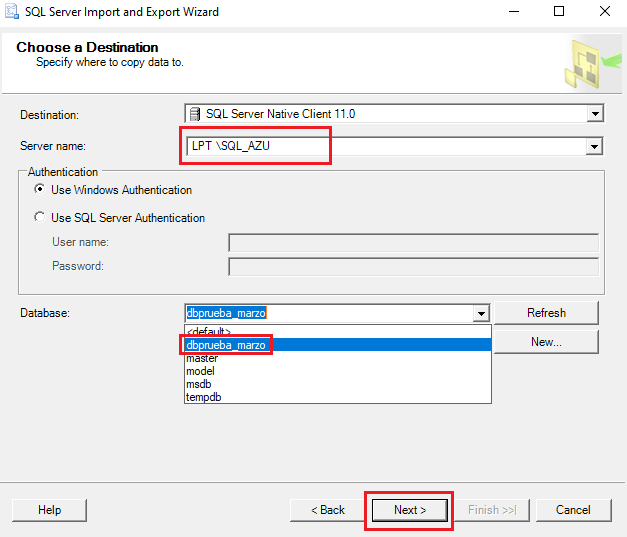Click the 'Authentication' group label

coord(63,172)
